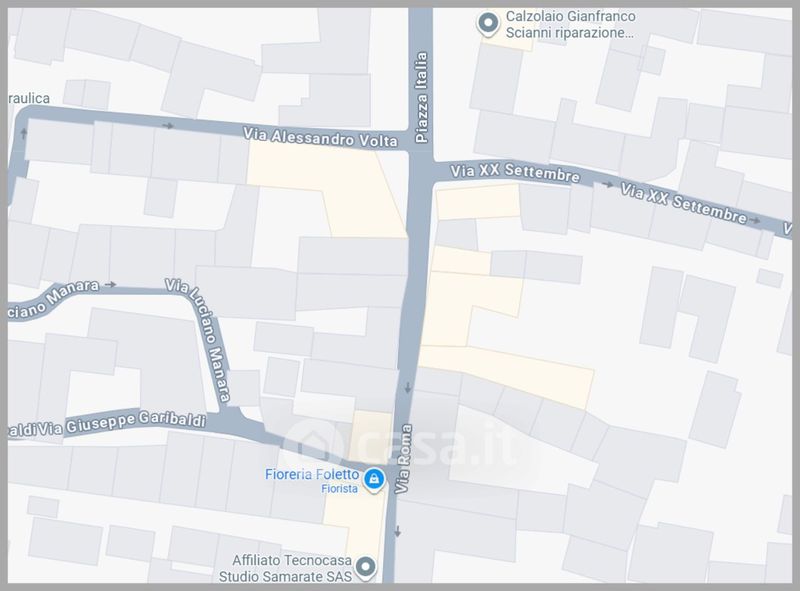Click the vertical Via Luciano Manara label

[198, 339]
